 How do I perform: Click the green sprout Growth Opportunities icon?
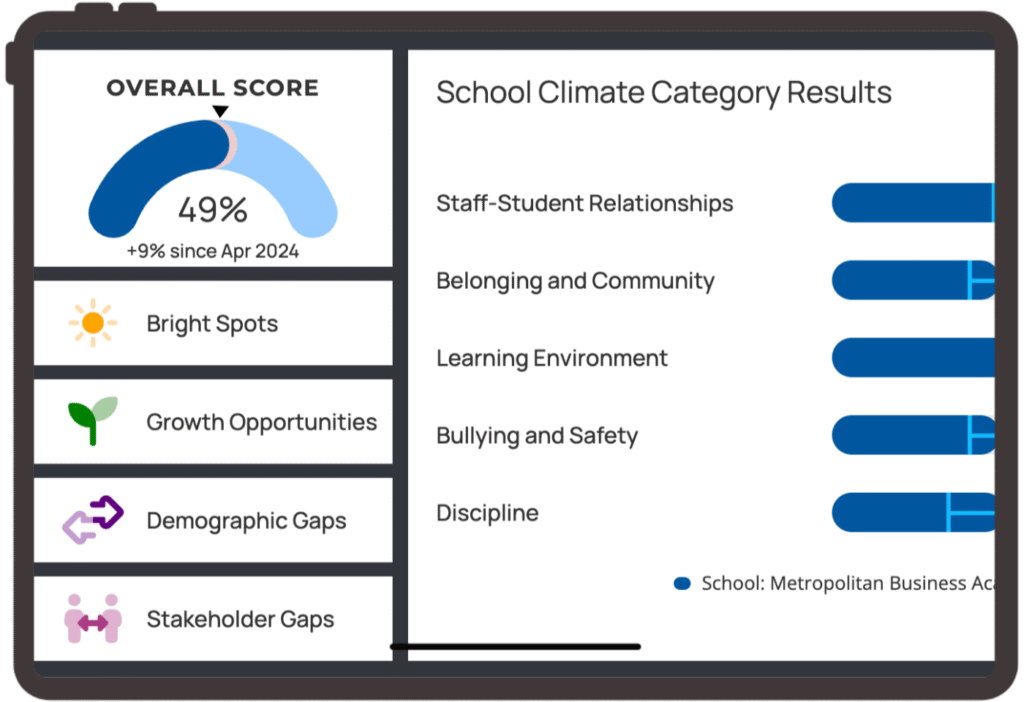point(93,420)
